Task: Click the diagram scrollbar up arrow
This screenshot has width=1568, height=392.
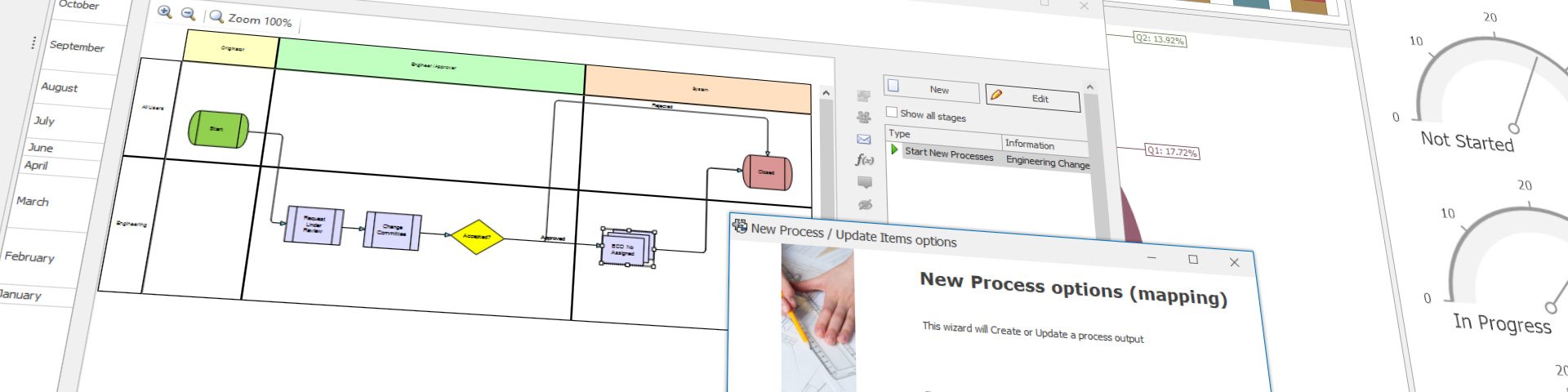Action: [x=826, y=93]
